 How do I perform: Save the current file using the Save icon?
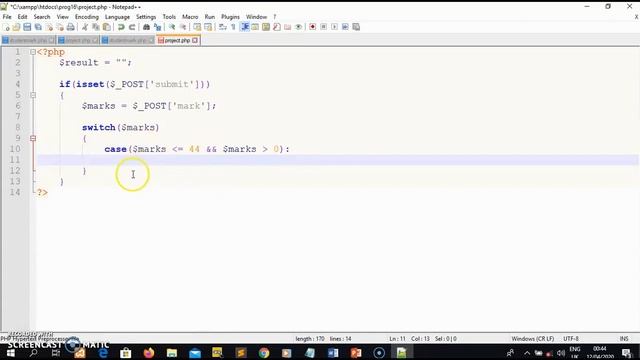point(27,27)
